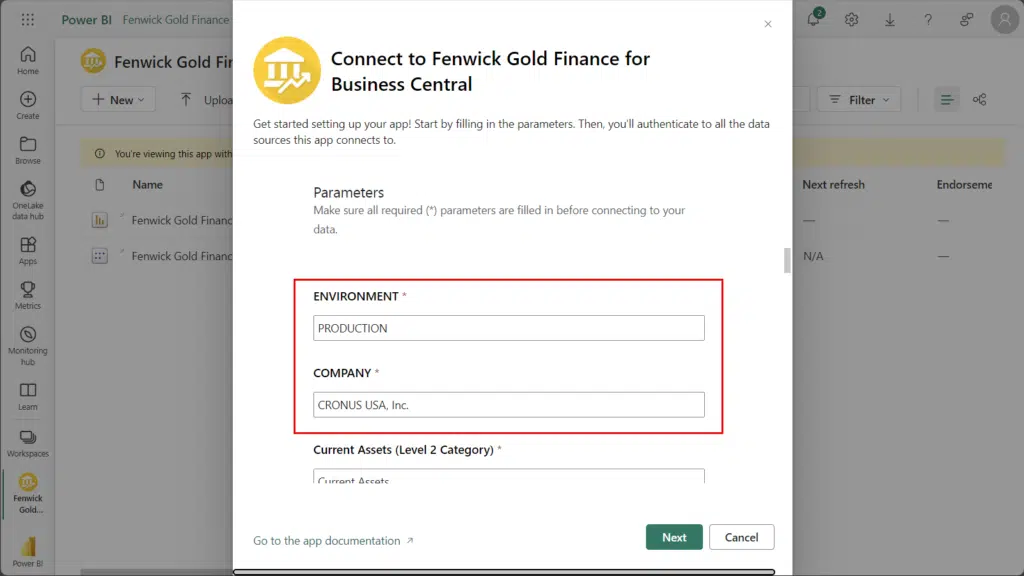
Task: Go to Home in sidebar
Action: point(27,61)
